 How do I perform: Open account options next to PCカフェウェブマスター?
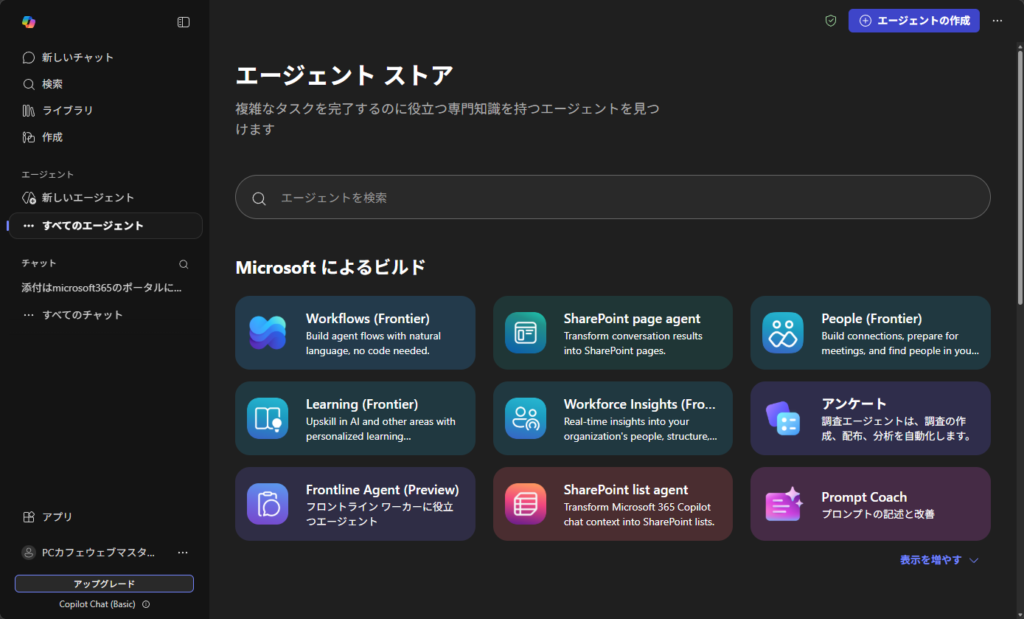click(183, 552)
